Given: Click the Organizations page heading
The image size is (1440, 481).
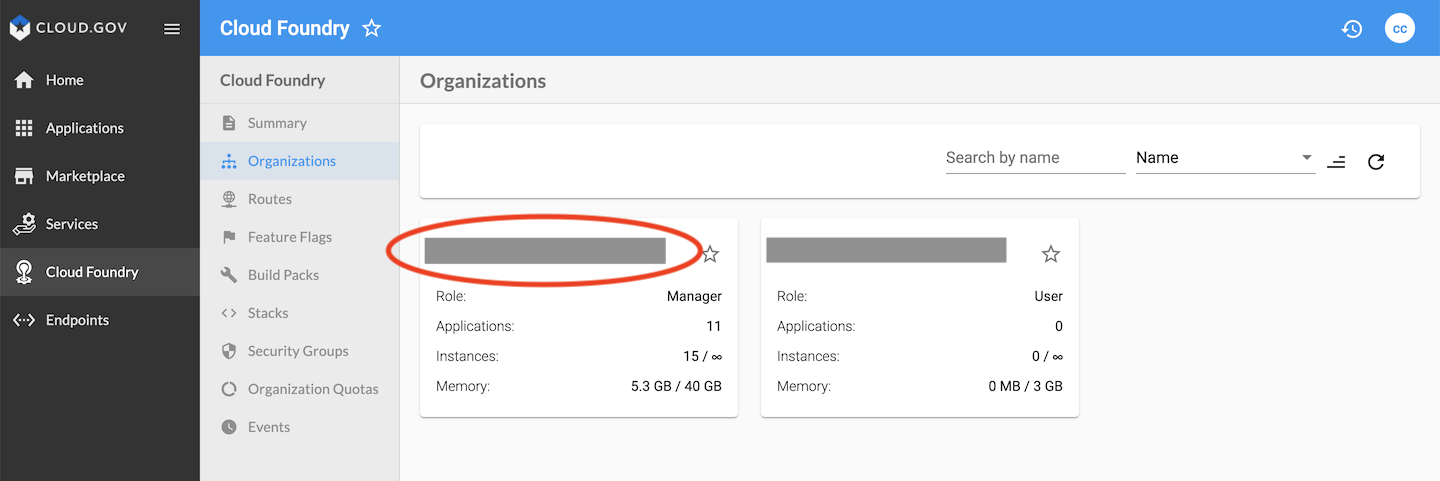Looking at the screenshot, I should pyautogui.click(x=483, y=81).
